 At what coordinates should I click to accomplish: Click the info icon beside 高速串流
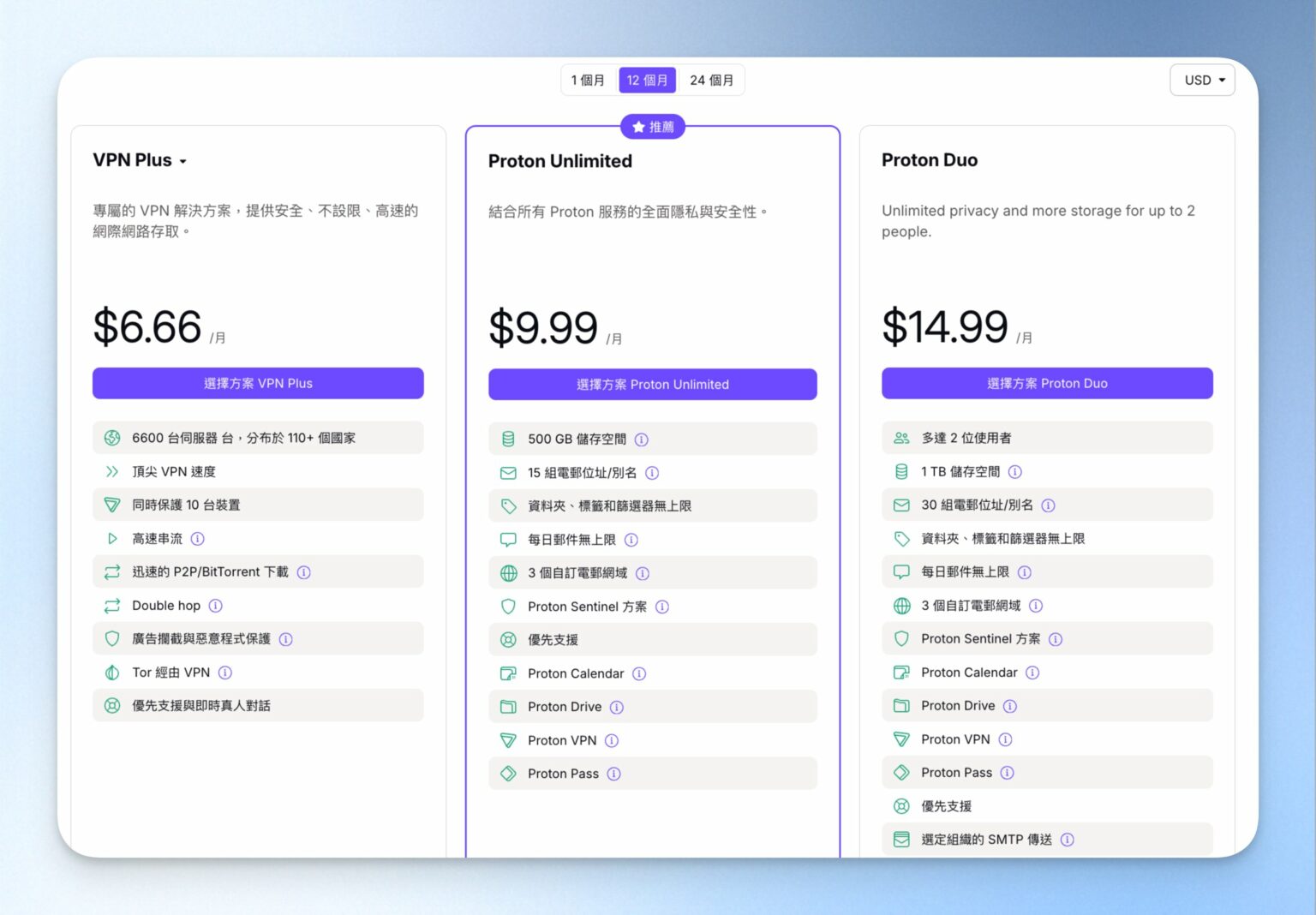(x=198, y=539)
